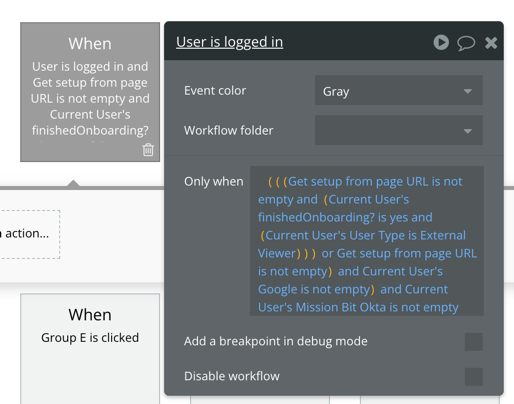514x404 pixels.
Task: Delete event using trash icon on gray When card
Action: (x=148, y=149)
